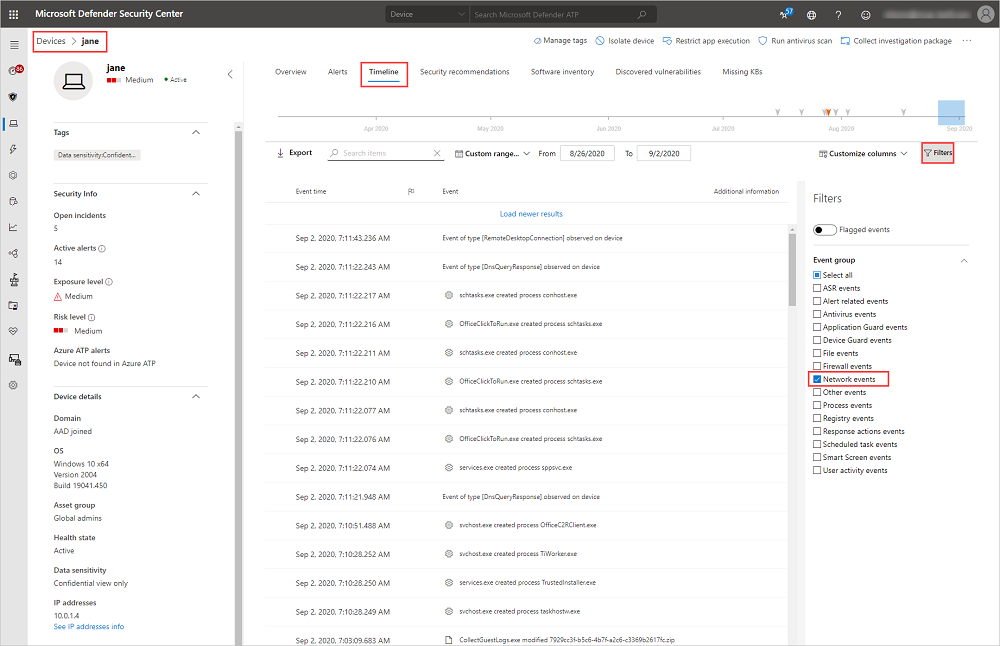
Task: Check the Select all checkbox
Action: (817, 275)
